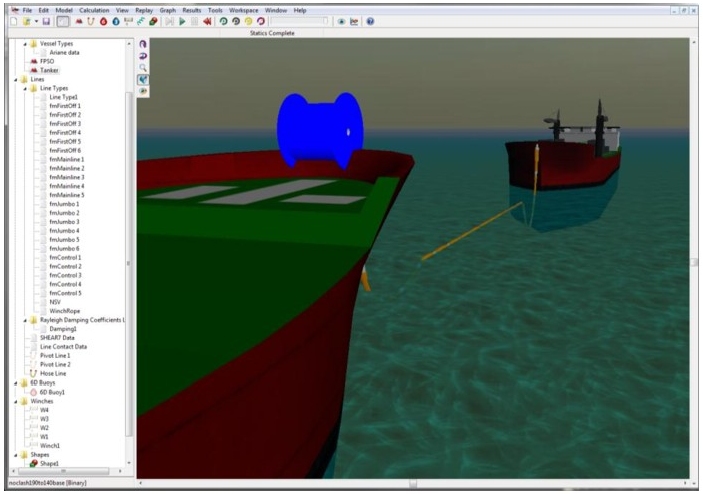Select the new Line tool icon
Screen dimensions: 703x494
point(91,22)
